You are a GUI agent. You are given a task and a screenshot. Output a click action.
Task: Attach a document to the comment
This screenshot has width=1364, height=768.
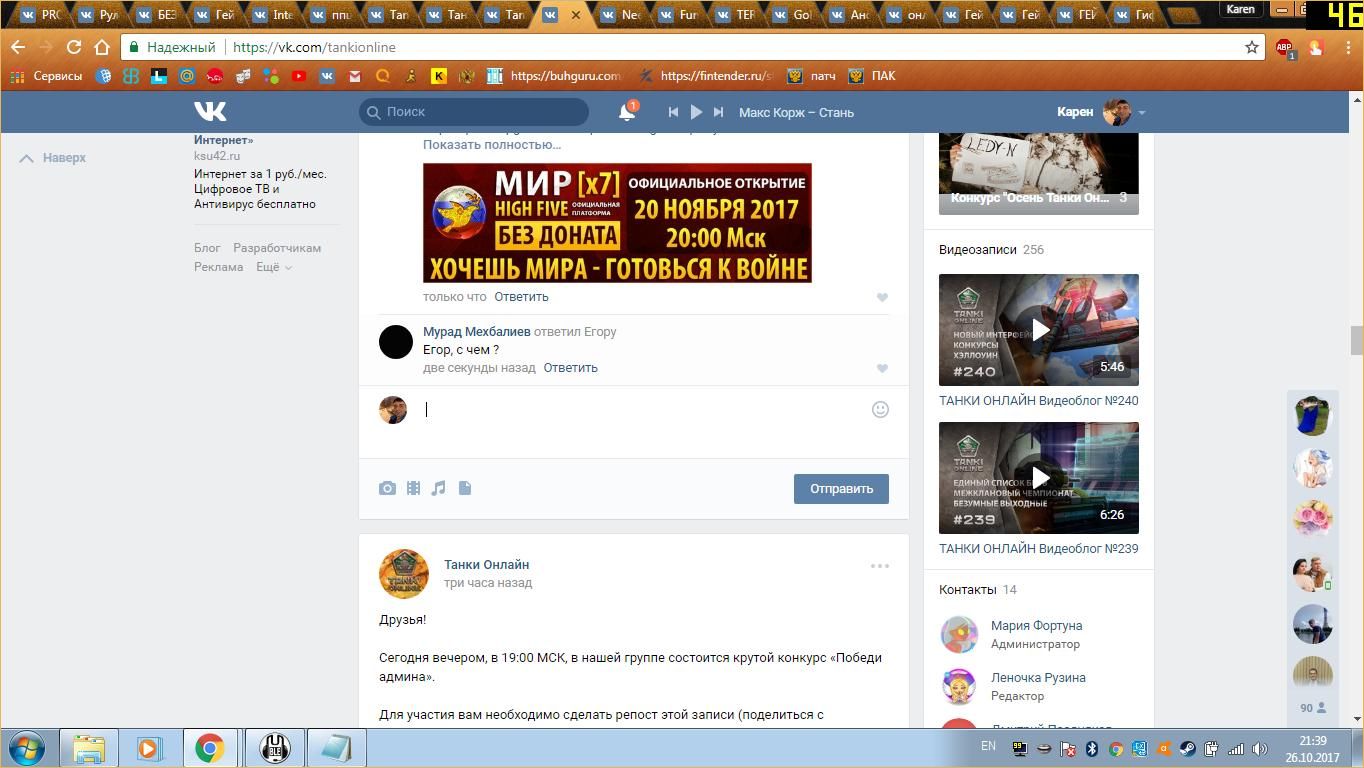[465, 488]
